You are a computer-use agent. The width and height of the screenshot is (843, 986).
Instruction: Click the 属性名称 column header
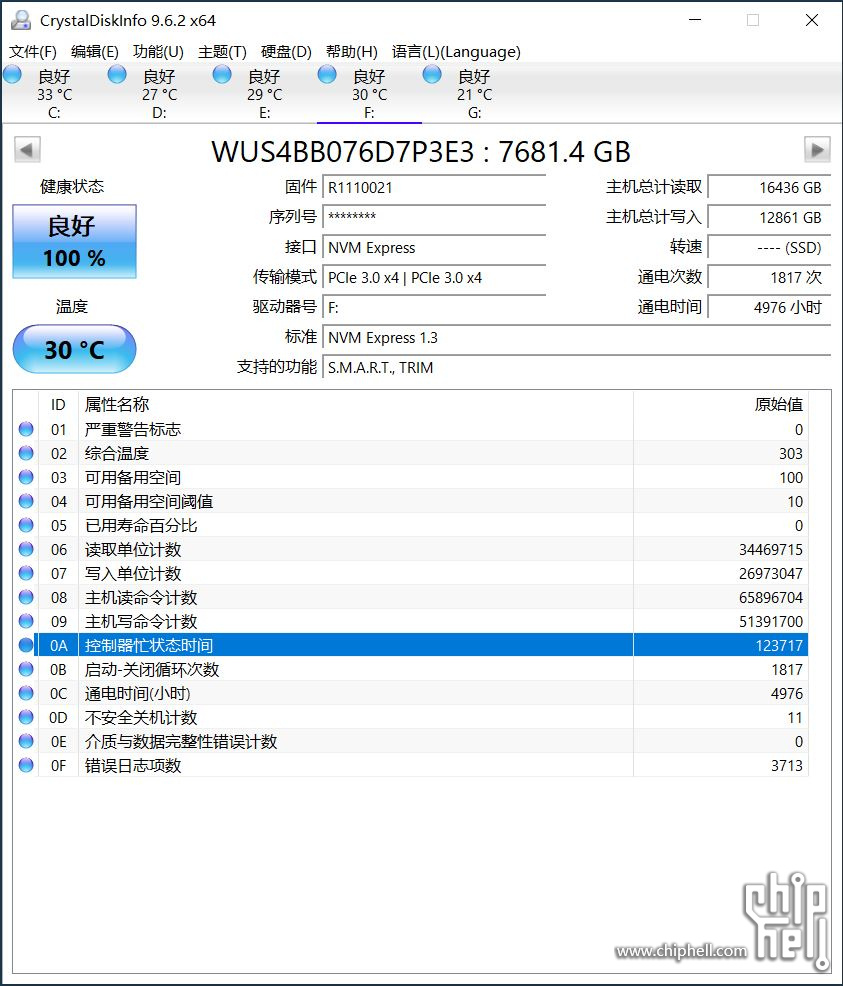pos(356,404)
